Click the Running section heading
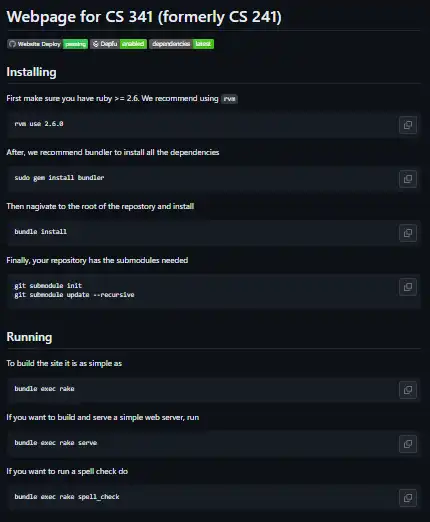Image resolution: width=430 pixels, height=522 pixels. (x=29, y=337)
